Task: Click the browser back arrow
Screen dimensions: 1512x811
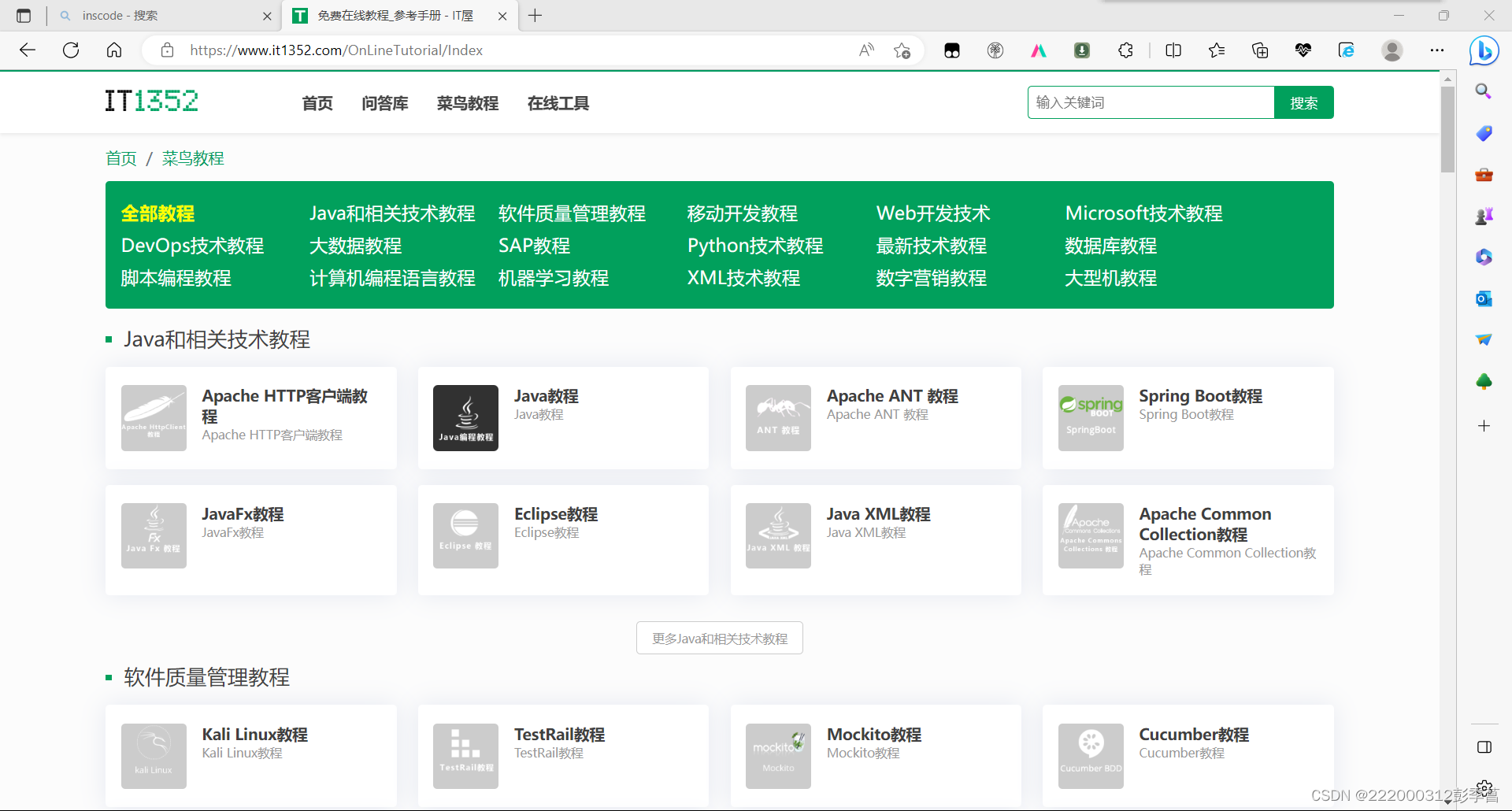Action: point(28,50)
